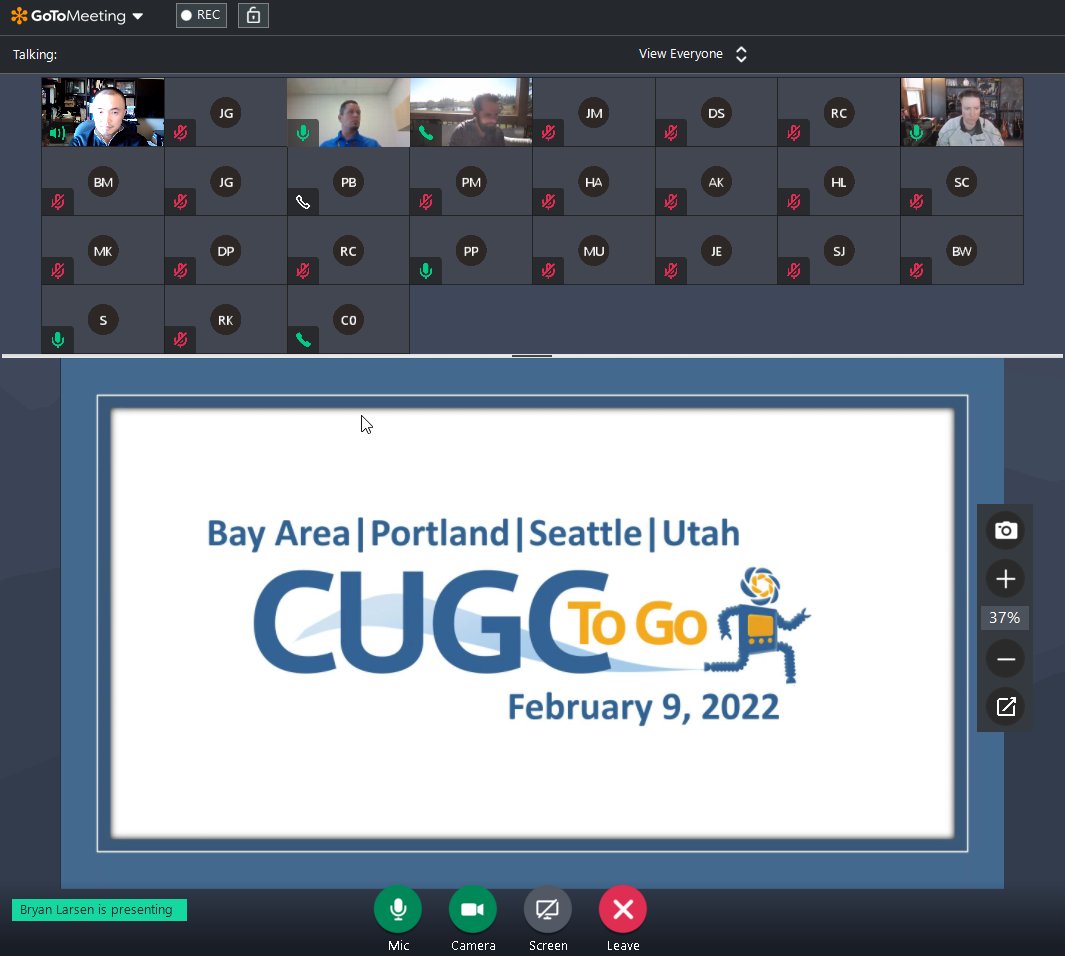Image resolution: width=1065 pixels, height=956 pixels.
Task: Leave the meeting
Action: (623, 909)
